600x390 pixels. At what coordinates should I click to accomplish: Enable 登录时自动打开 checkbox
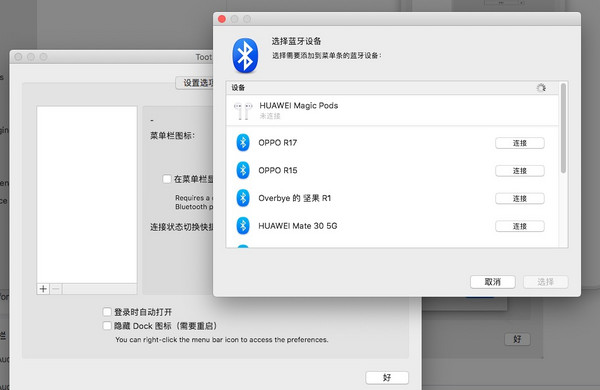[107, 312]
